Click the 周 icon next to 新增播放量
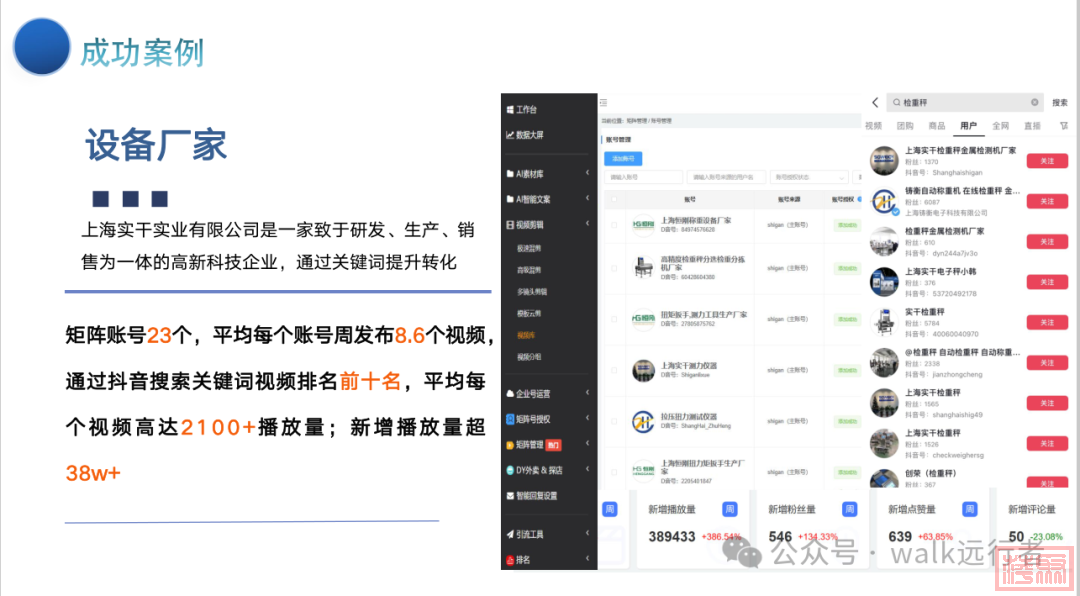This screenshot has width=1080, height=596. click(x=729, y=509)
